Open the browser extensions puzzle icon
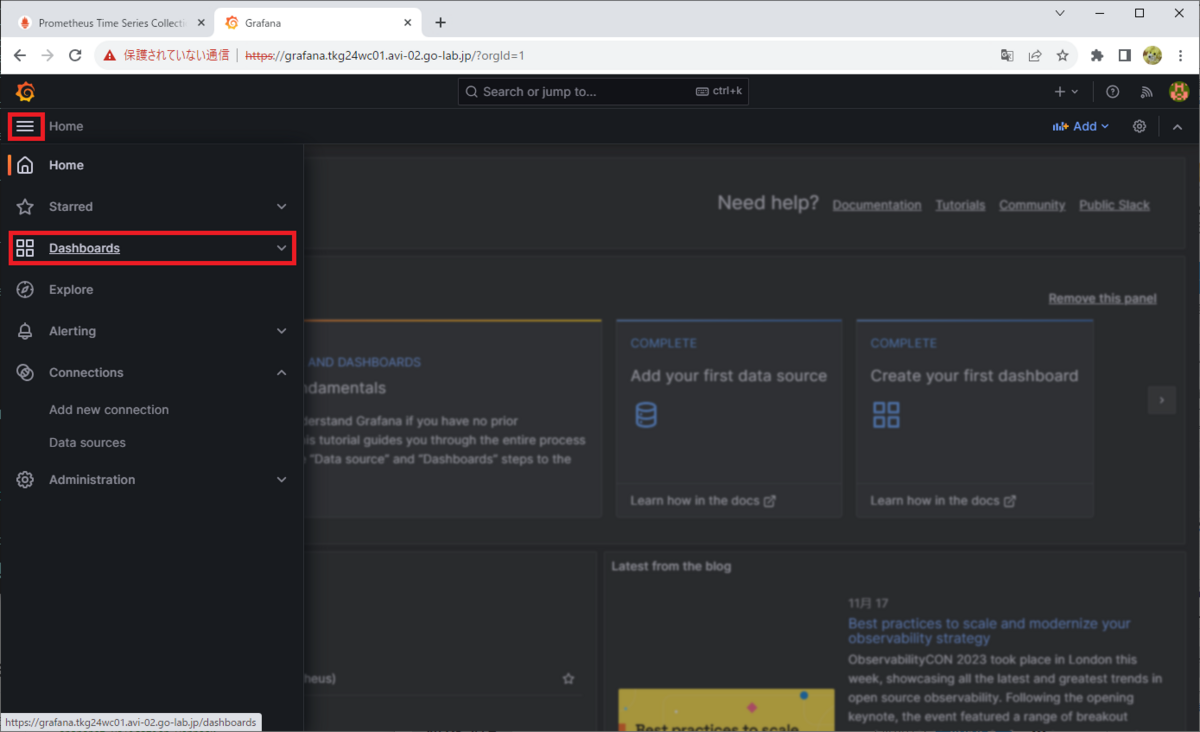Image resolution: width=1200 pixels, height=732 pixels. click(1097, 56)
